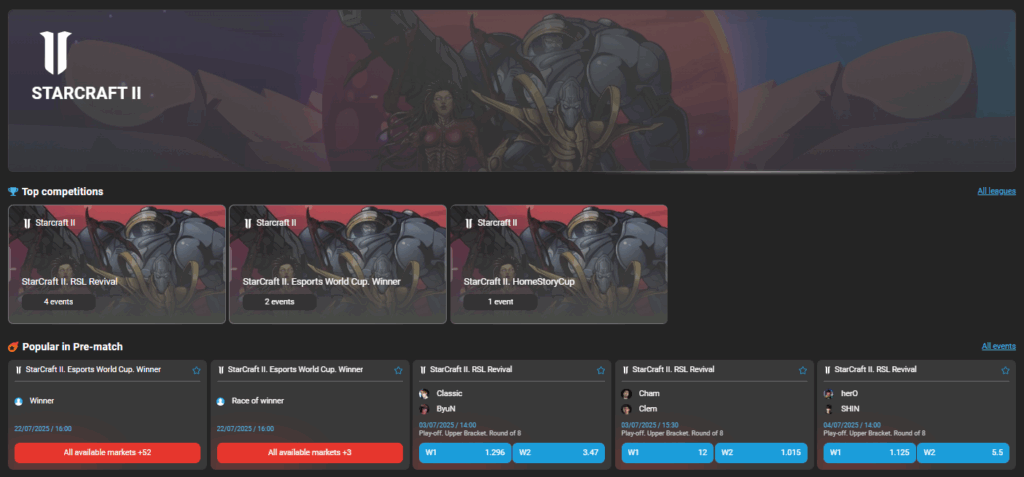The image size is (1024, 477).
Task: Click the Top competitions heading
Action: [63, 191]
